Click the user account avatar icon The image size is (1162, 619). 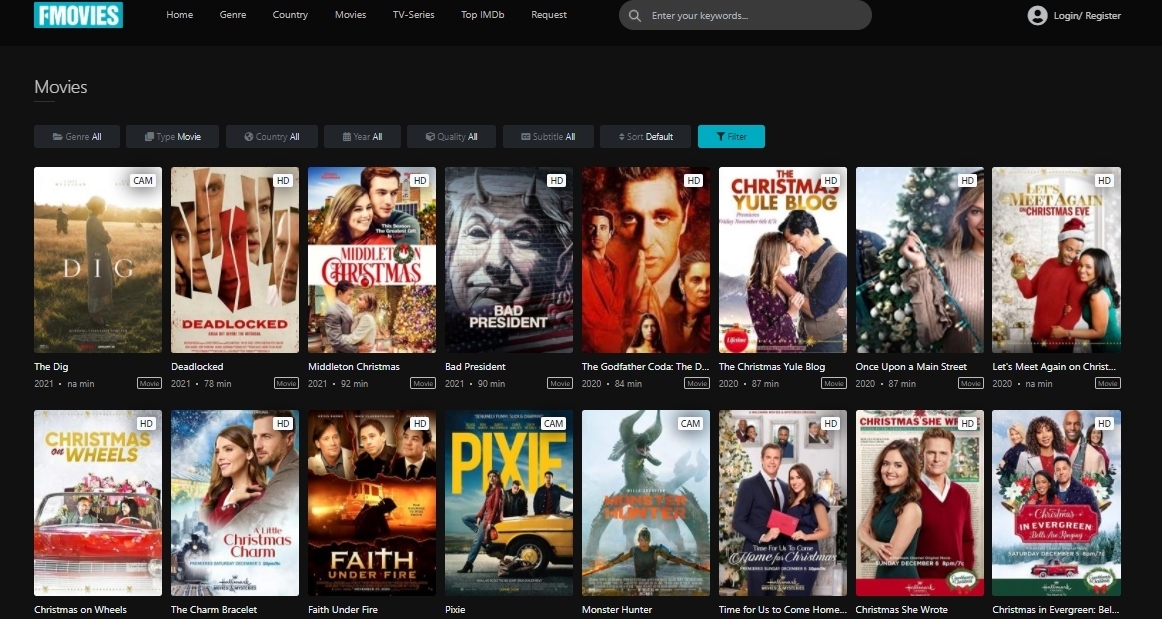1038,15
